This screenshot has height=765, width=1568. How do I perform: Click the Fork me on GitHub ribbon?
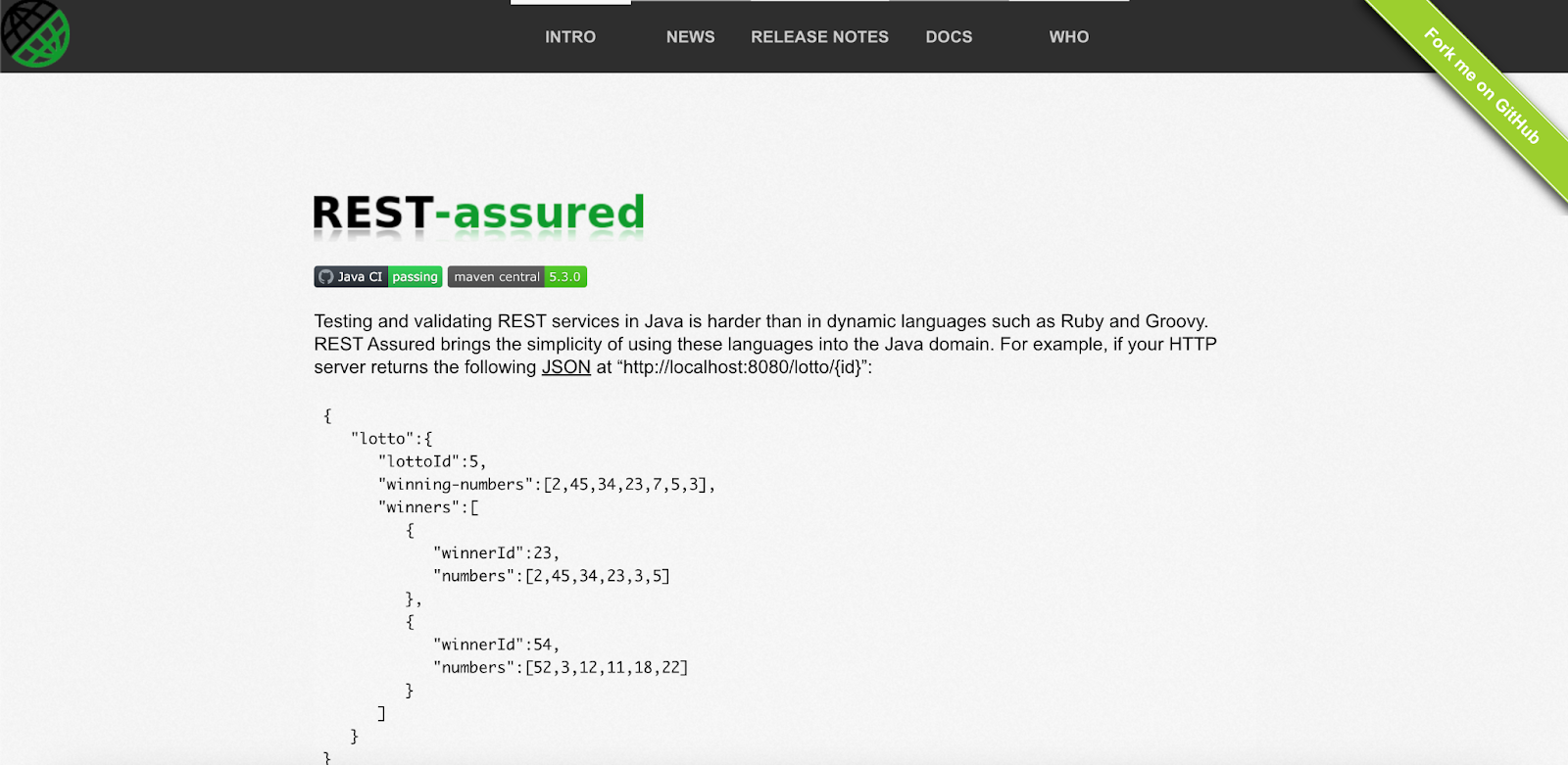[1482, 86]
